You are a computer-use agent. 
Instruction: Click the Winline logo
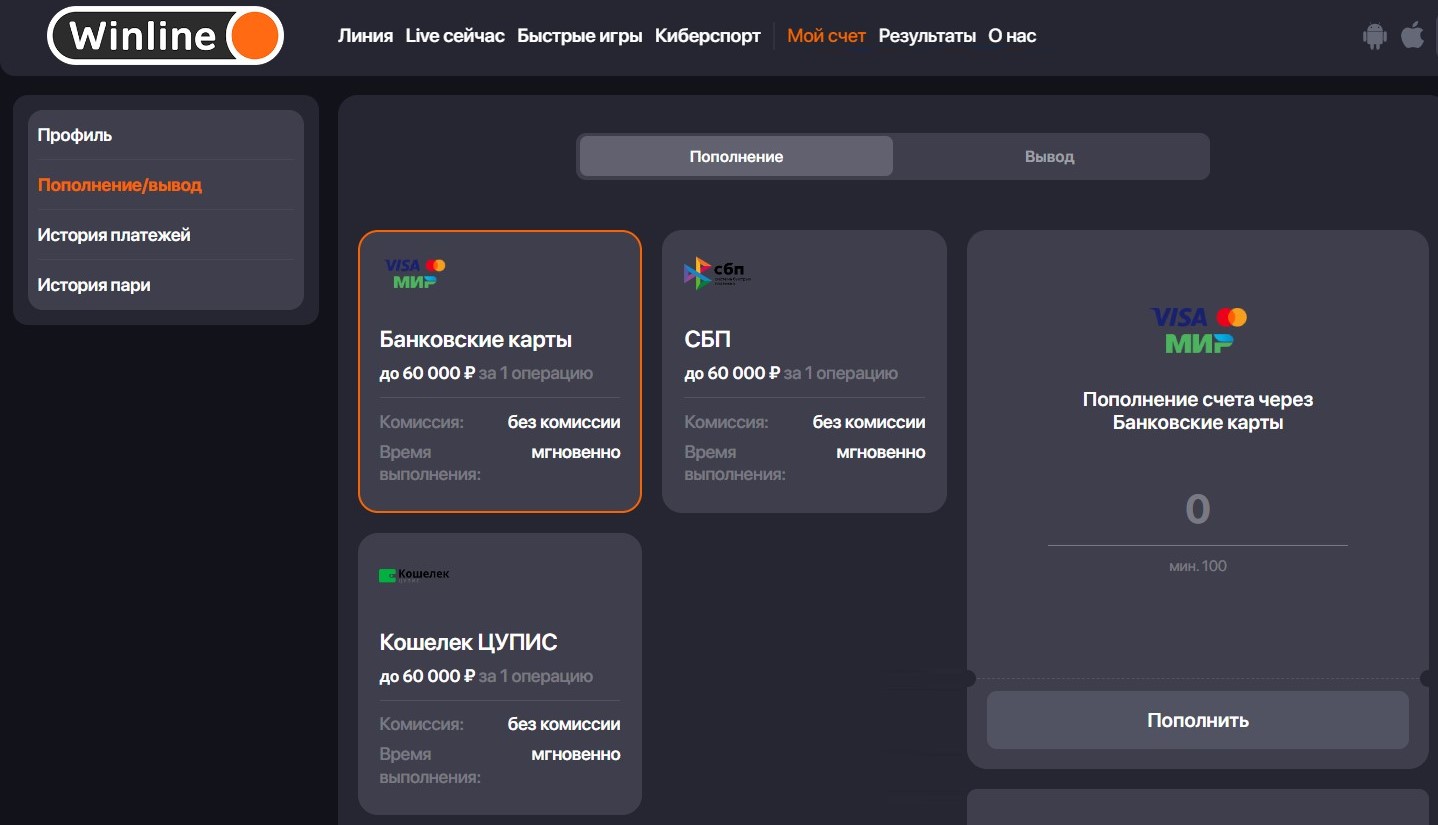click(166, 36)
